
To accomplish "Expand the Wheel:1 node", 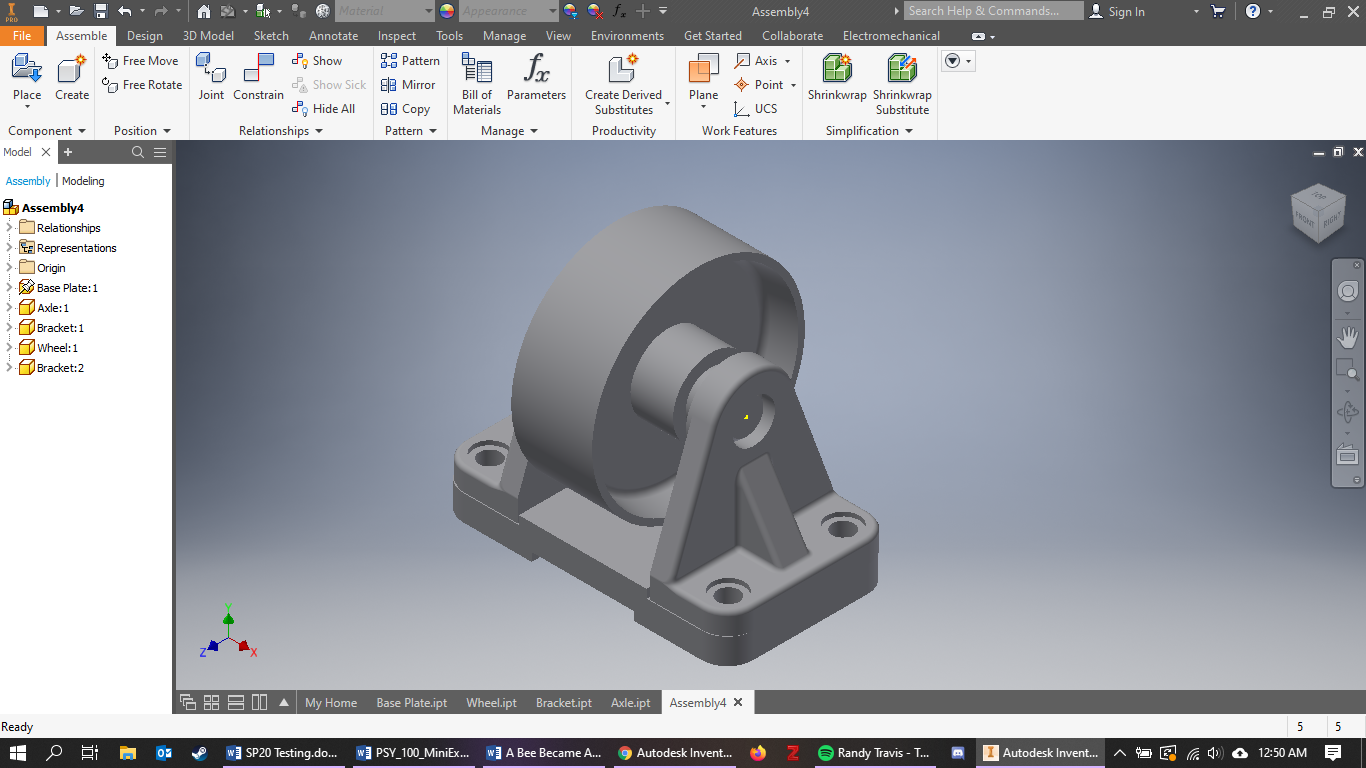I will click(x=9, y=348).
